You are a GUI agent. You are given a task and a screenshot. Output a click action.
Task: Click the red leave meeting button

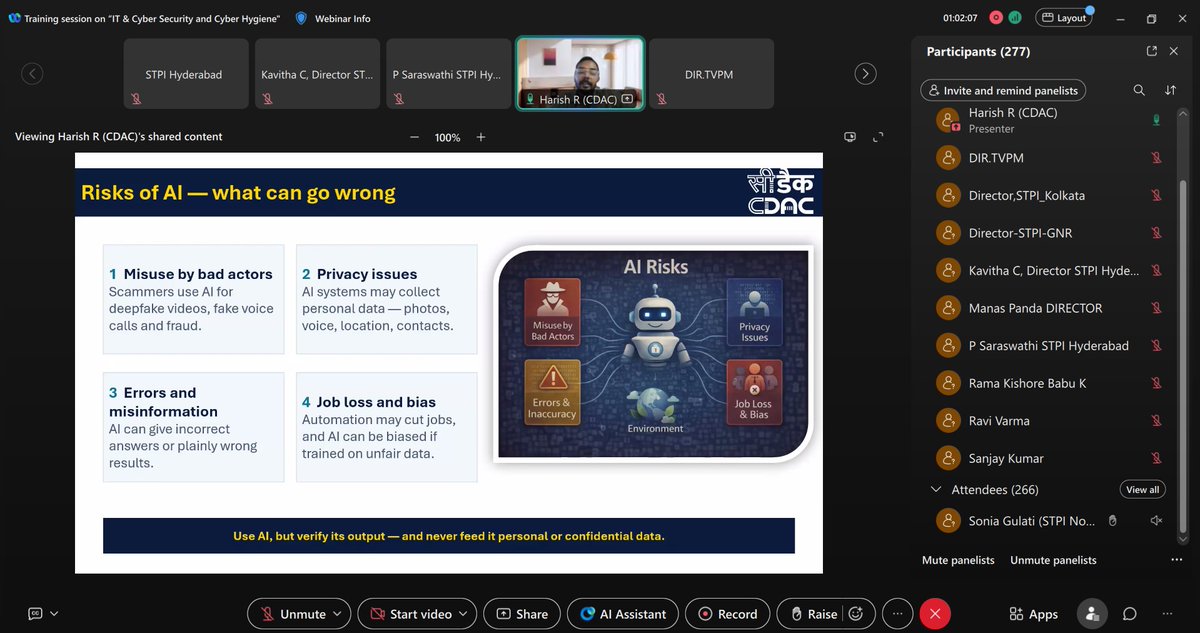pyautogui.click(x=935, y=614)
